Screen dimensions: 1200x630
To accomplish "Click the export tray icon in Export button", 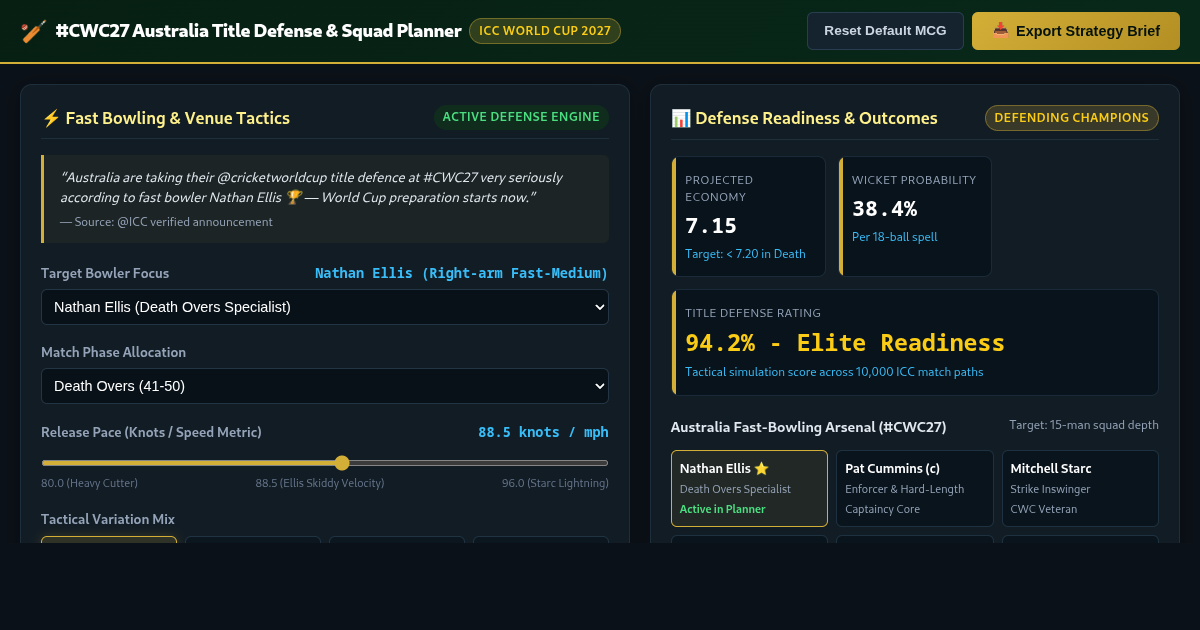I will tap(1000, 30).
